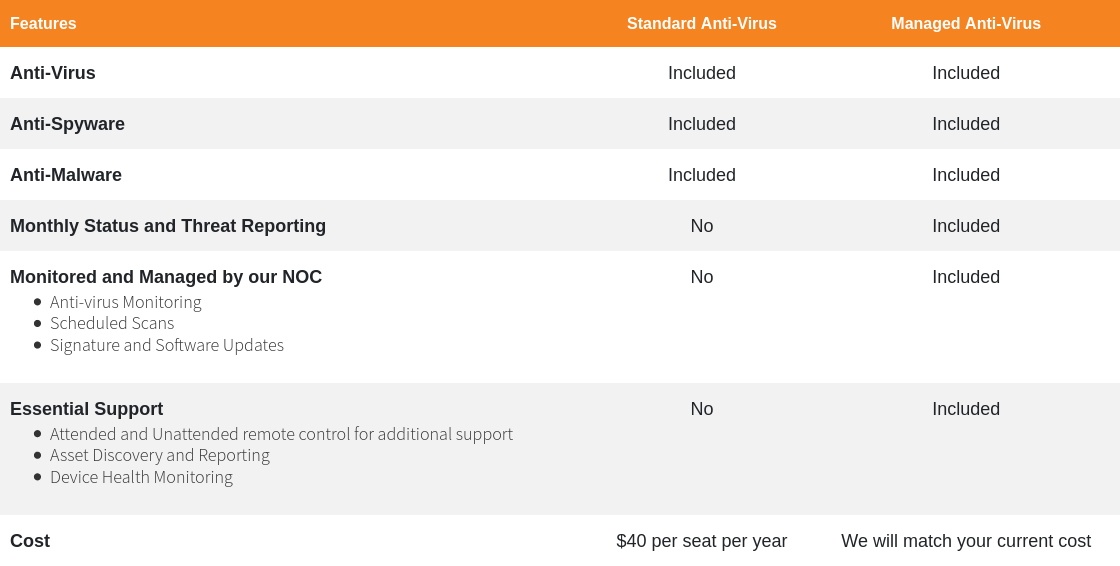Click Asset Discovery and Reporting bullet
Screen dimensions: 1120x566
point(160,455)
